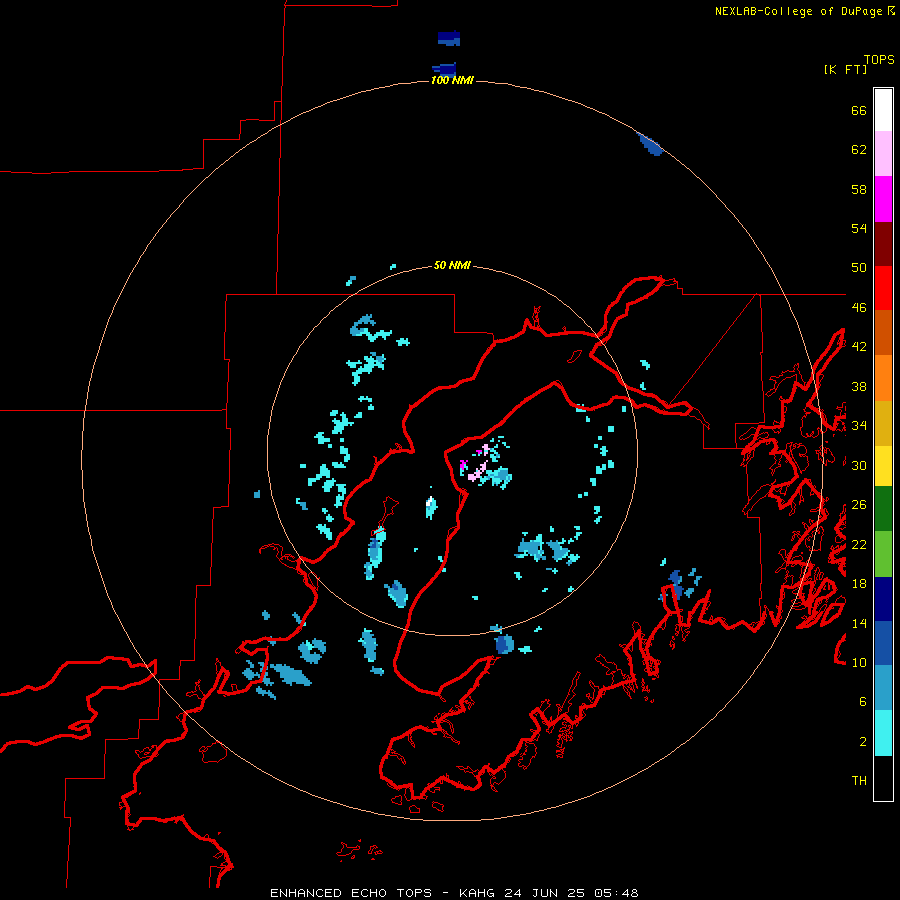Image resolution: width=900 pixels, height=900 pixels.
Task: Click the light pink 62 kft legend swatch
Action: (883, 154)
